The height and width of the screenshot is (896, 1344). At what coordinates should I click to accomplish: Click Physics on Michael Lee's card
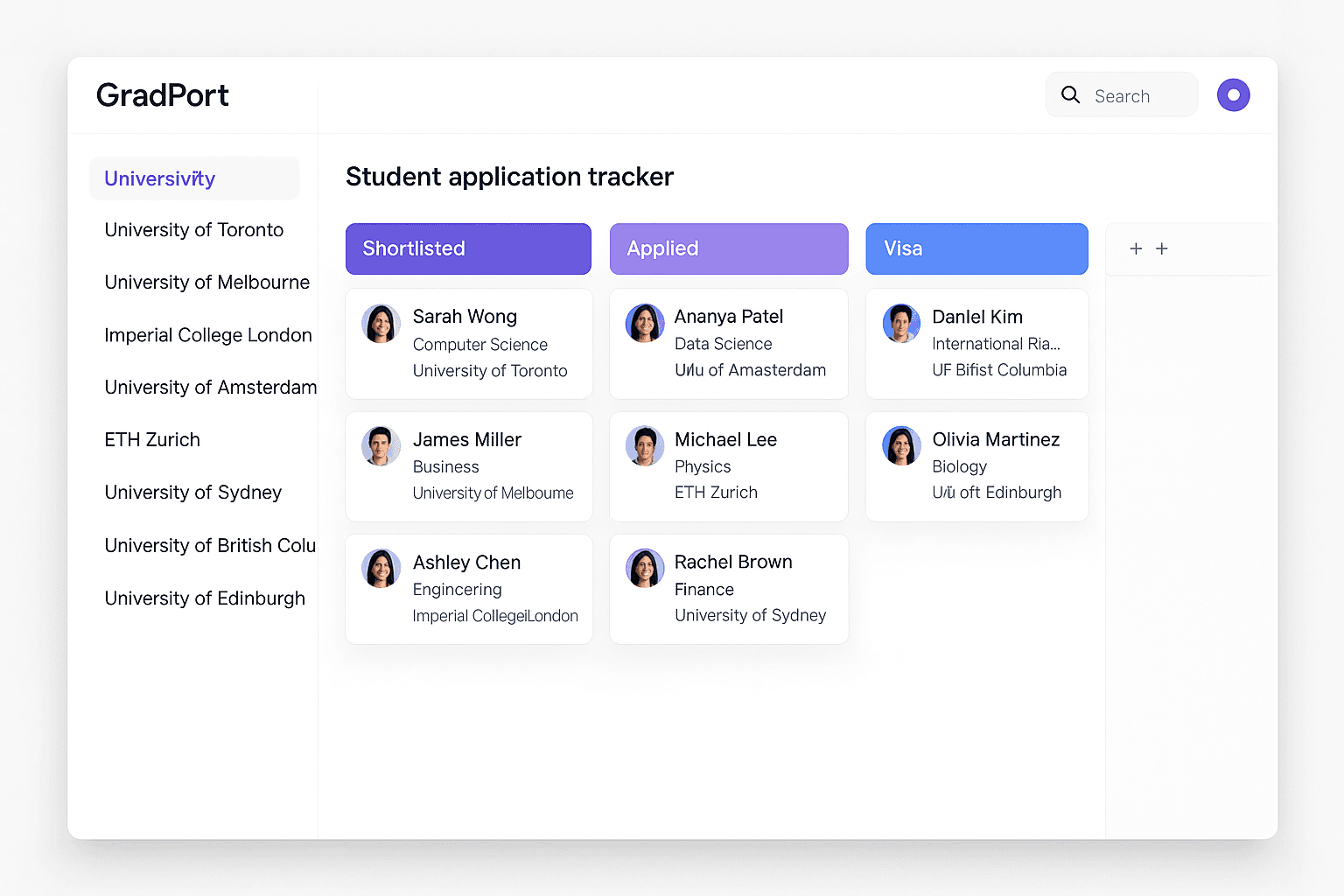pos(703,467)
